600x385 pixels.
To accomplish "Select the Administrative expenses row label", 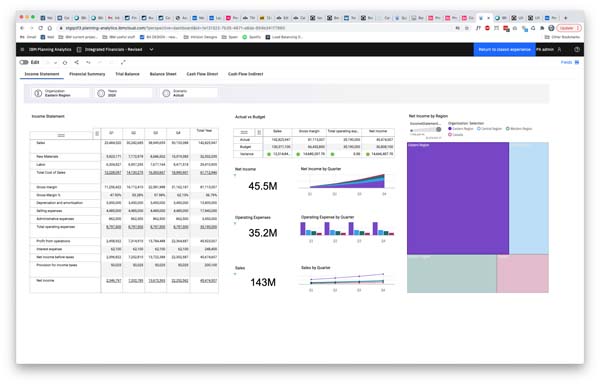I will pos(55,219).
